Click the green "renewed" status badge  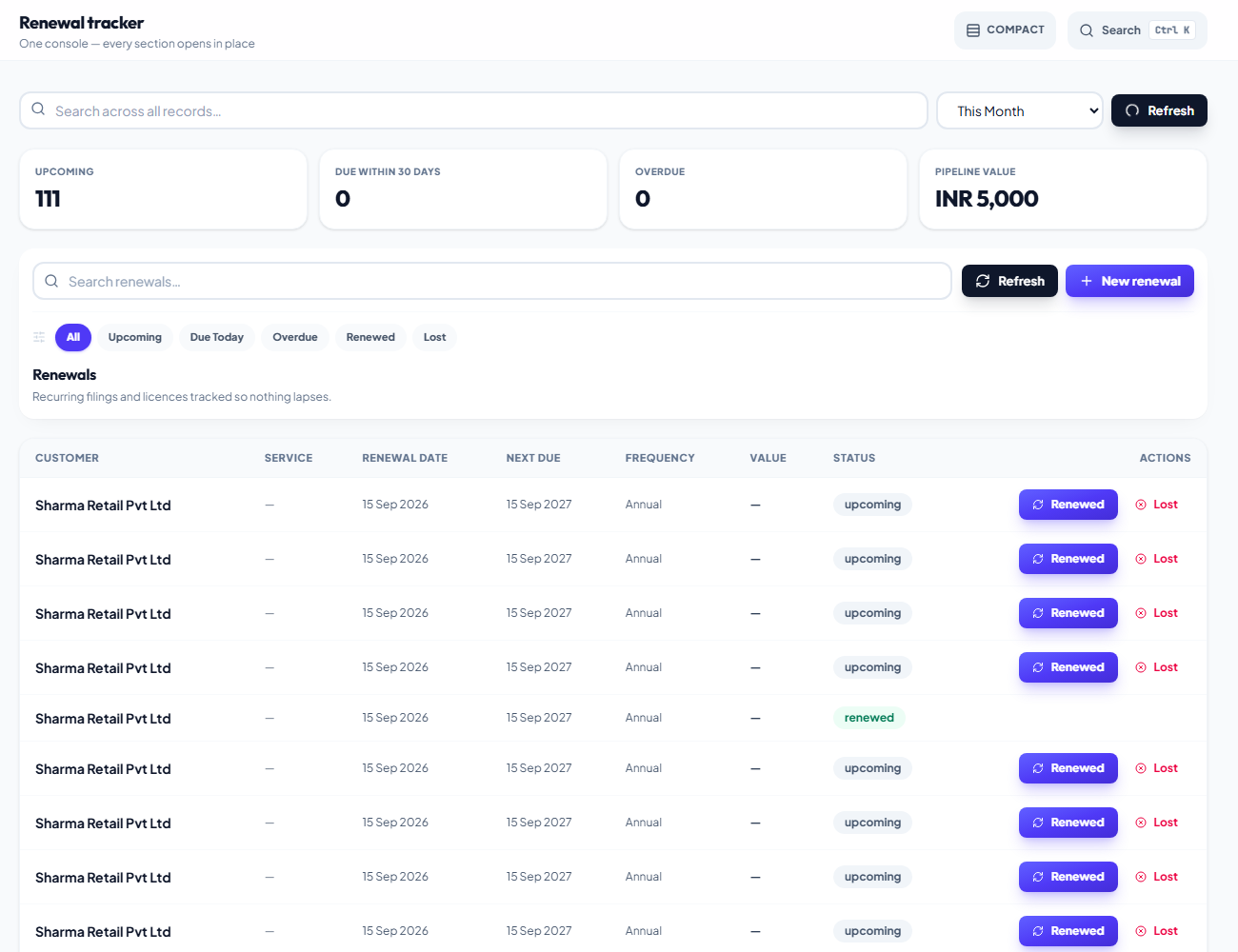[x=869, y=718]
